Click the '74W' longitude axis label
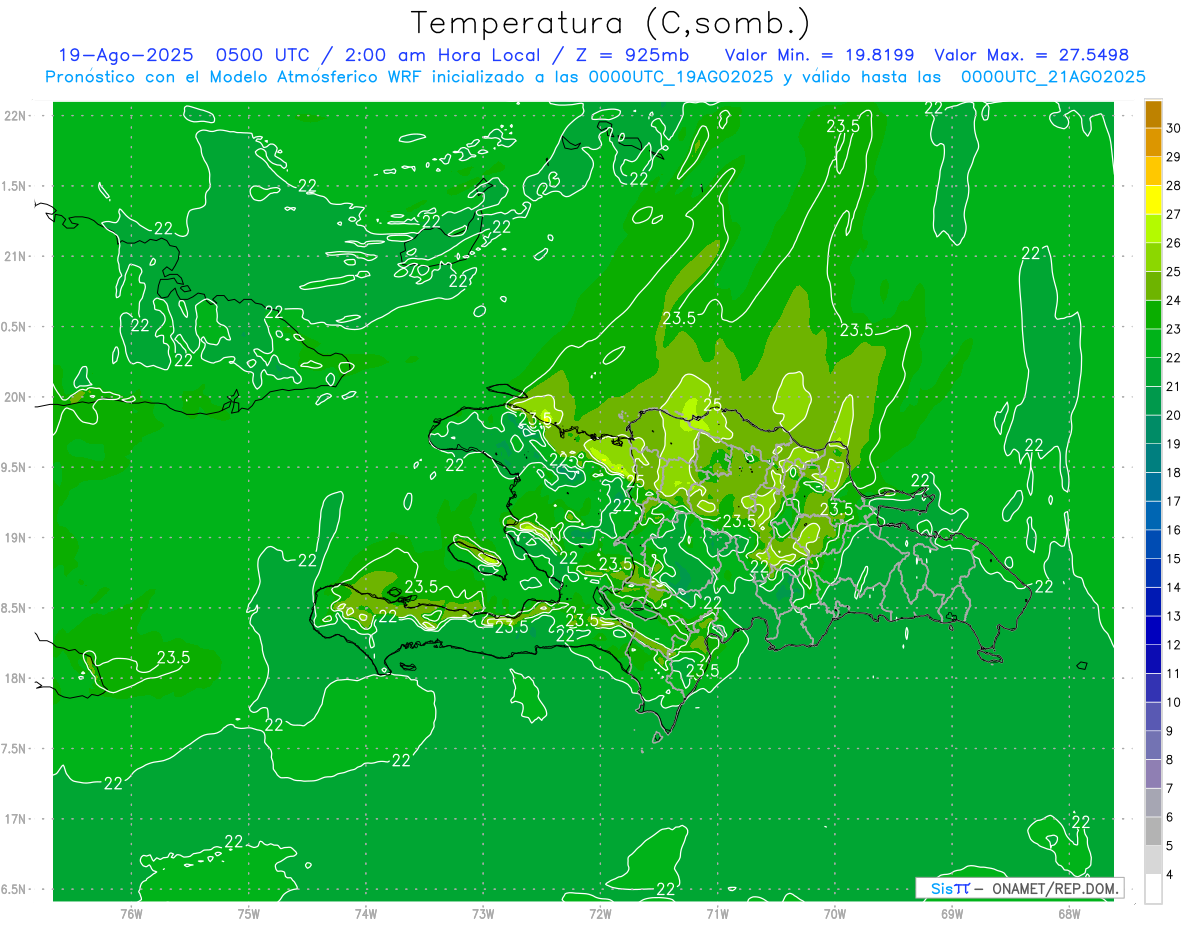 pyautogui.click(x=366, y=913)
